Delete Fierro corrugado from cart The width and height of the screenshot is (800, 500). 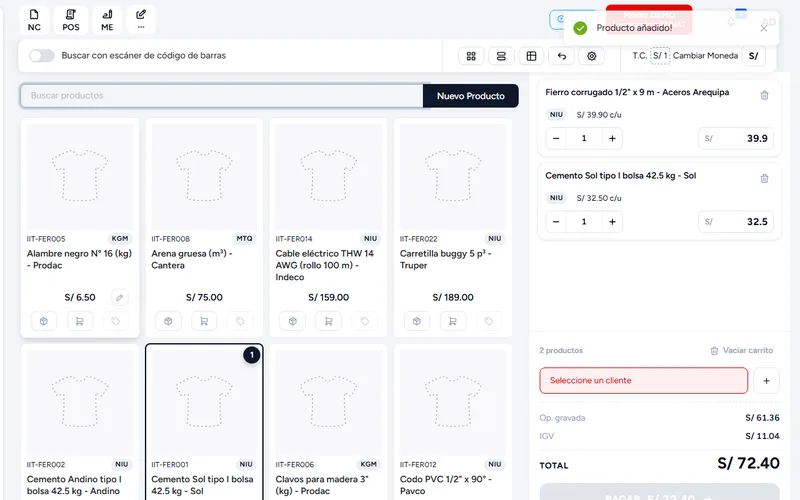764,95
